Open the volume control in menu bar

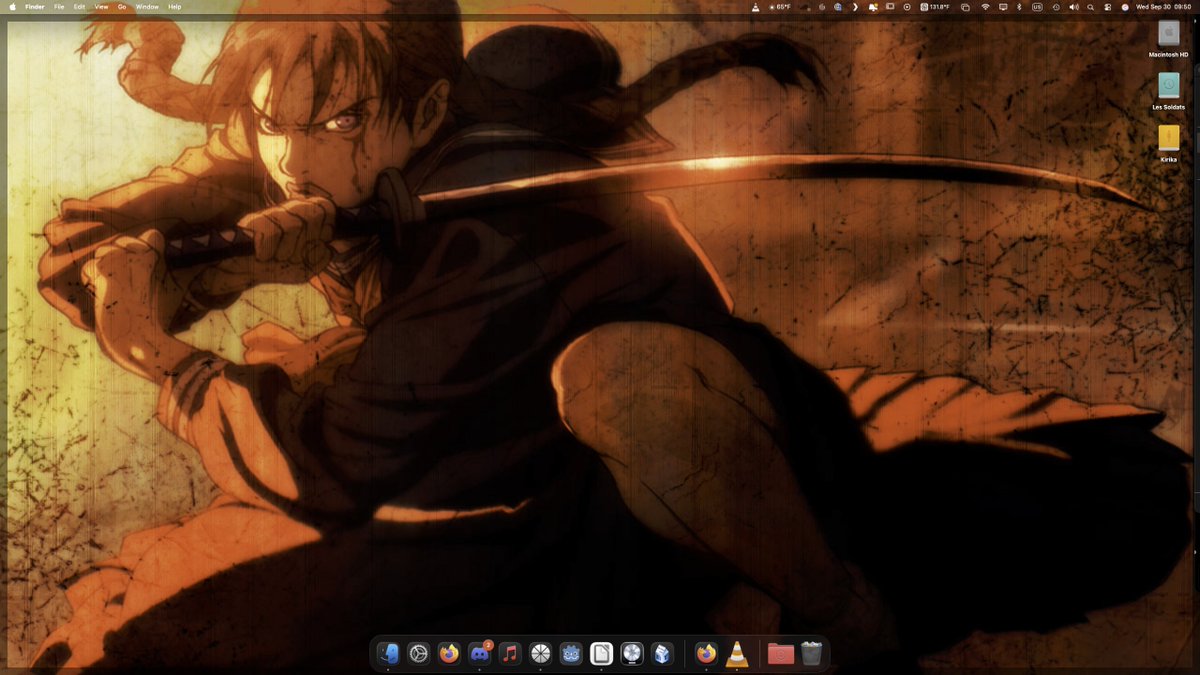point(1073,7)
